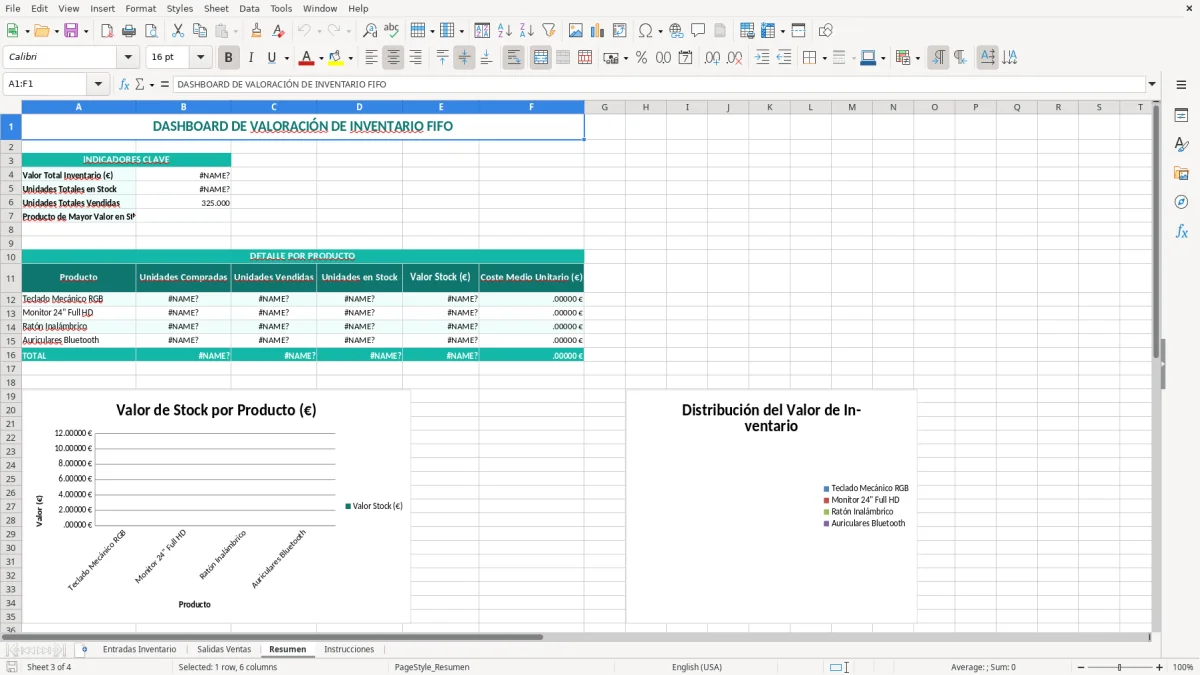Toggle Italic formatting button
1200x675 pixels.
pyautogui.click(x=250, y=58)
